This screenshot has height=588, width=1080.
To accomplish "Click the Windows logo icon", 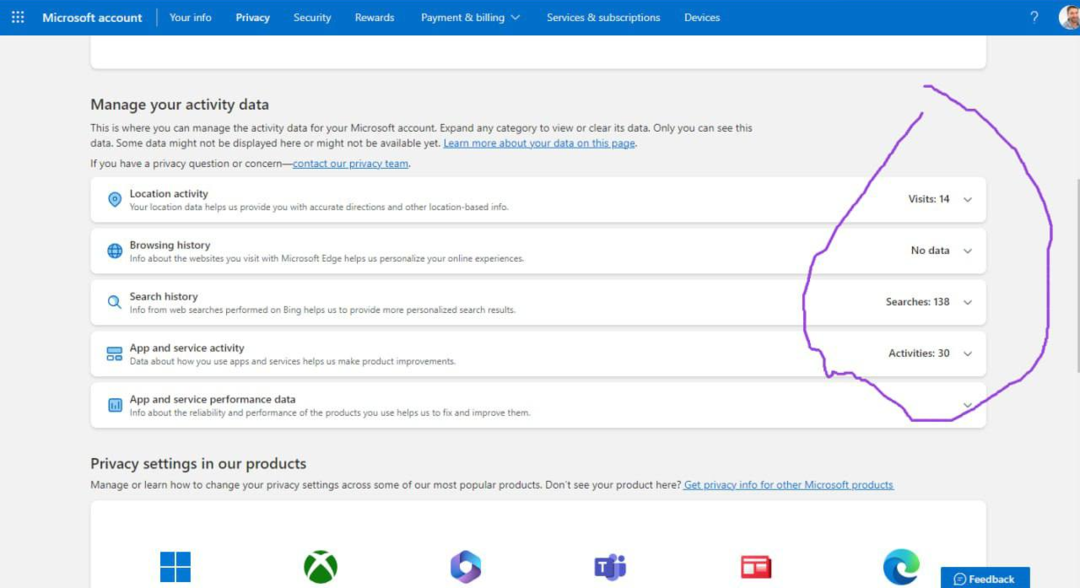I will pyautogui.click(x=176, y=566).
